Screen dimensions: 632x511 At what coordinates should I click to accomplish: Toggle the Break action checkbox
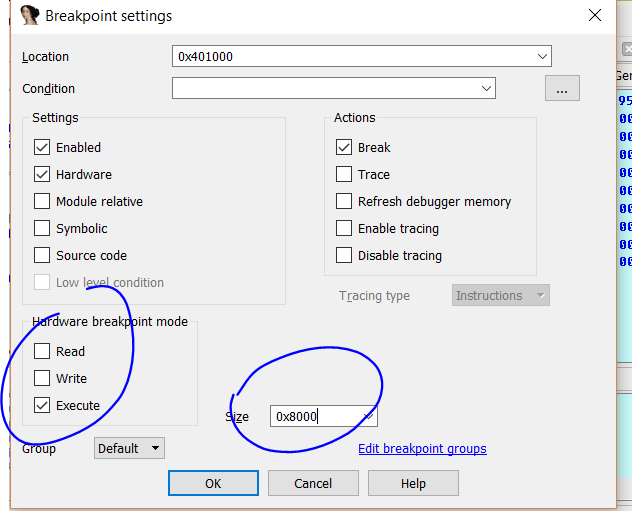pyautogui.click(x=344, y=147)
